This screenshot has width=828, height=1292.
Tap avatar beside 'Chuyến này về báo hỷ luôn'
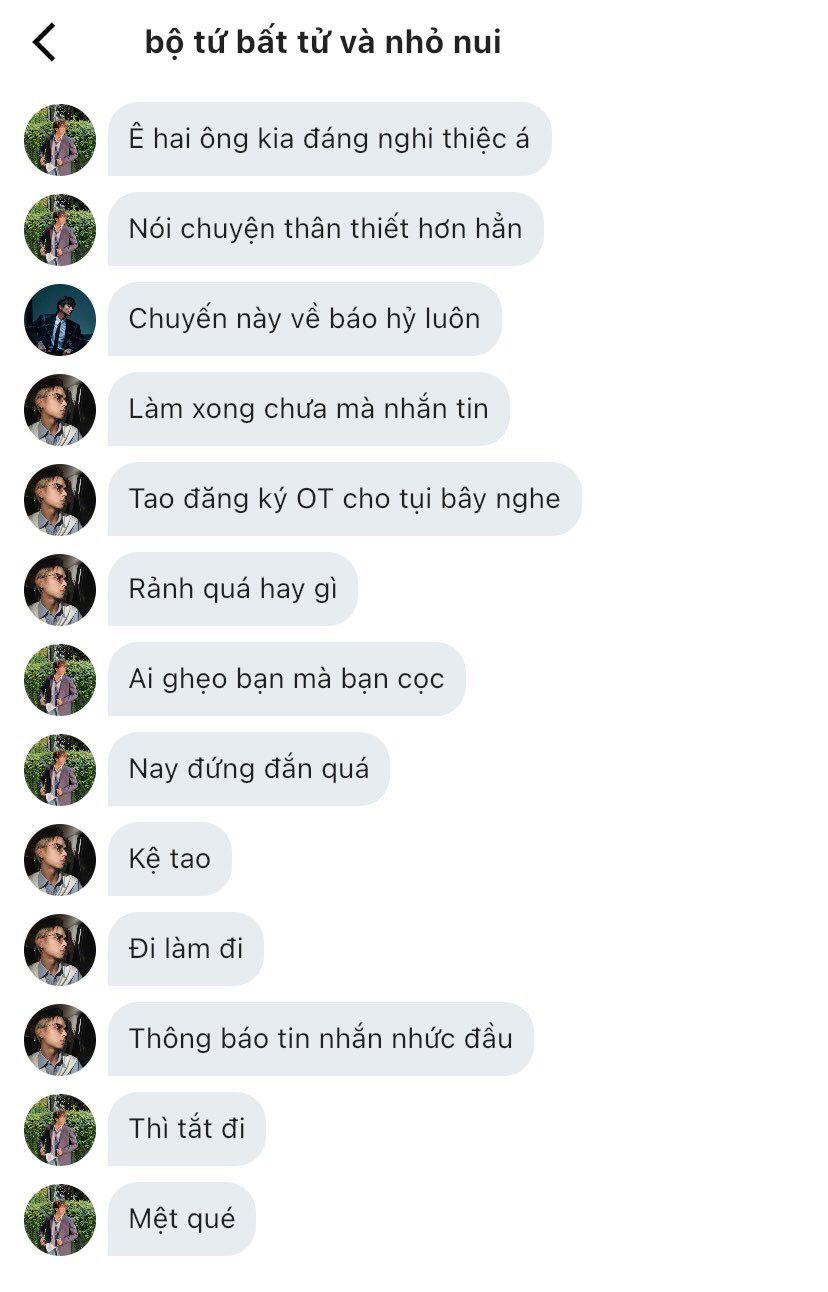(x=60, y=319)
